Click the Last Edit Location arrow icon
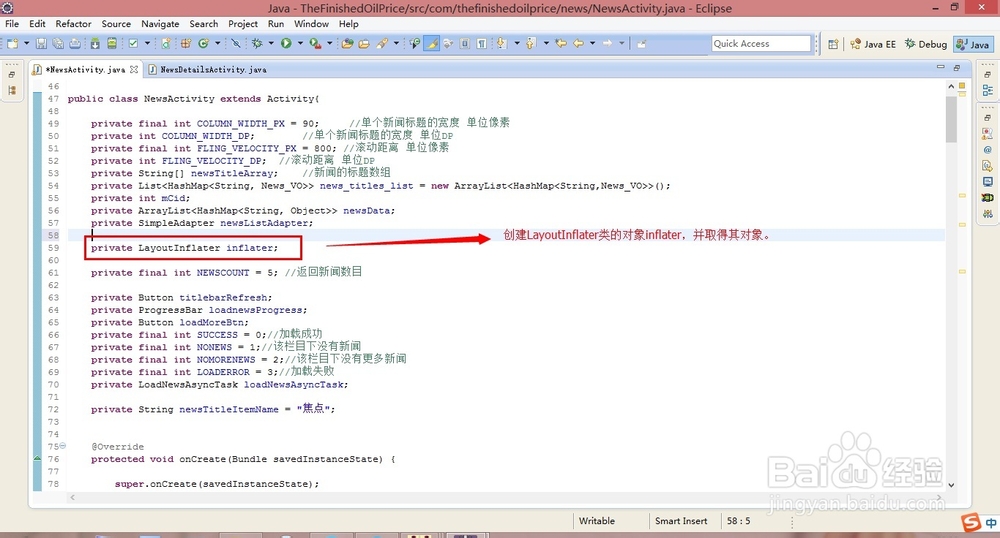1000x538 pixels. pos(561,43)
